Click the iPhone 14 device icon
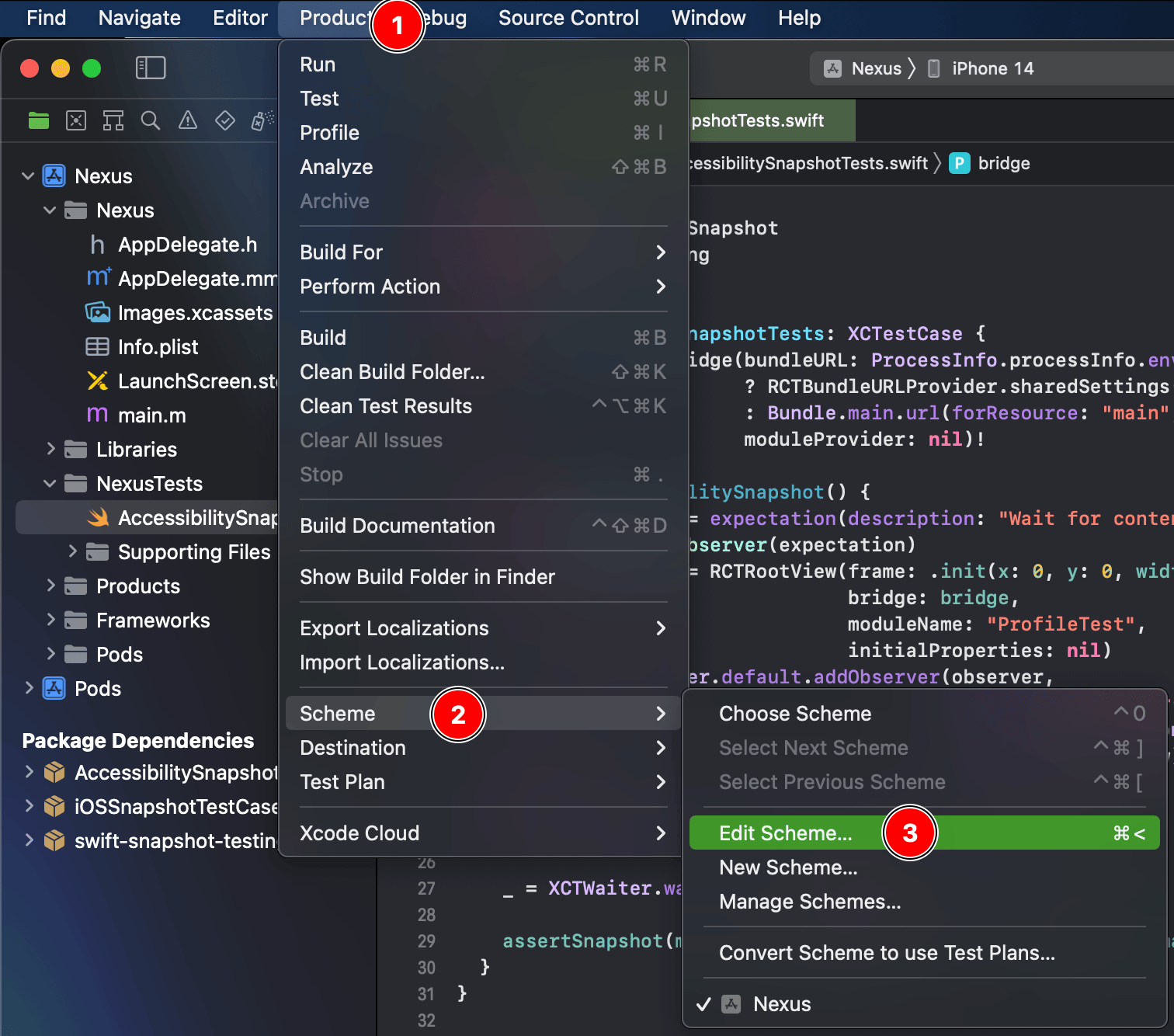The height and width of the screenshot is (1036, 1174). [x=934, y=68]
